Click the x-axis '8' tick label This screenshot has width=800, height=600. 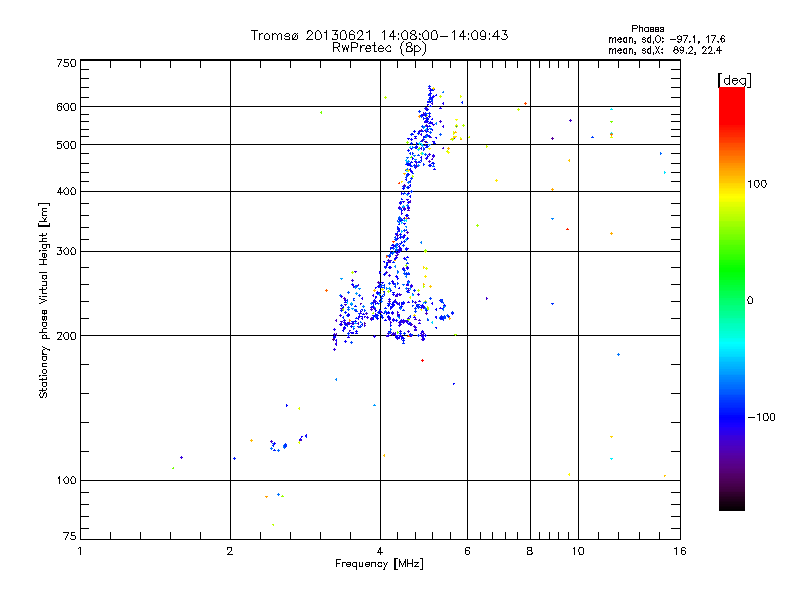[530, 551]
